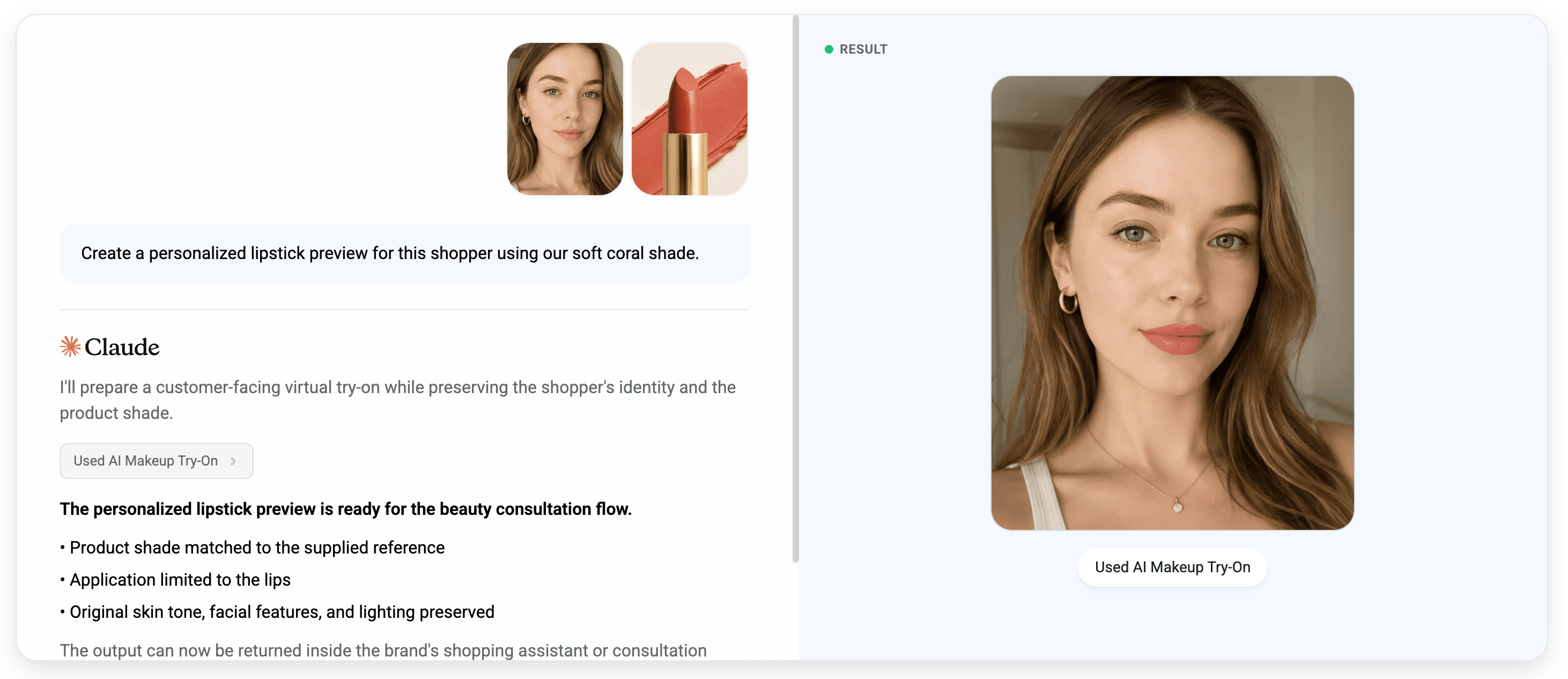Expand the Used AI Makeup Try-On chevron
The image size is (1568, 679).
pos(233,461)
